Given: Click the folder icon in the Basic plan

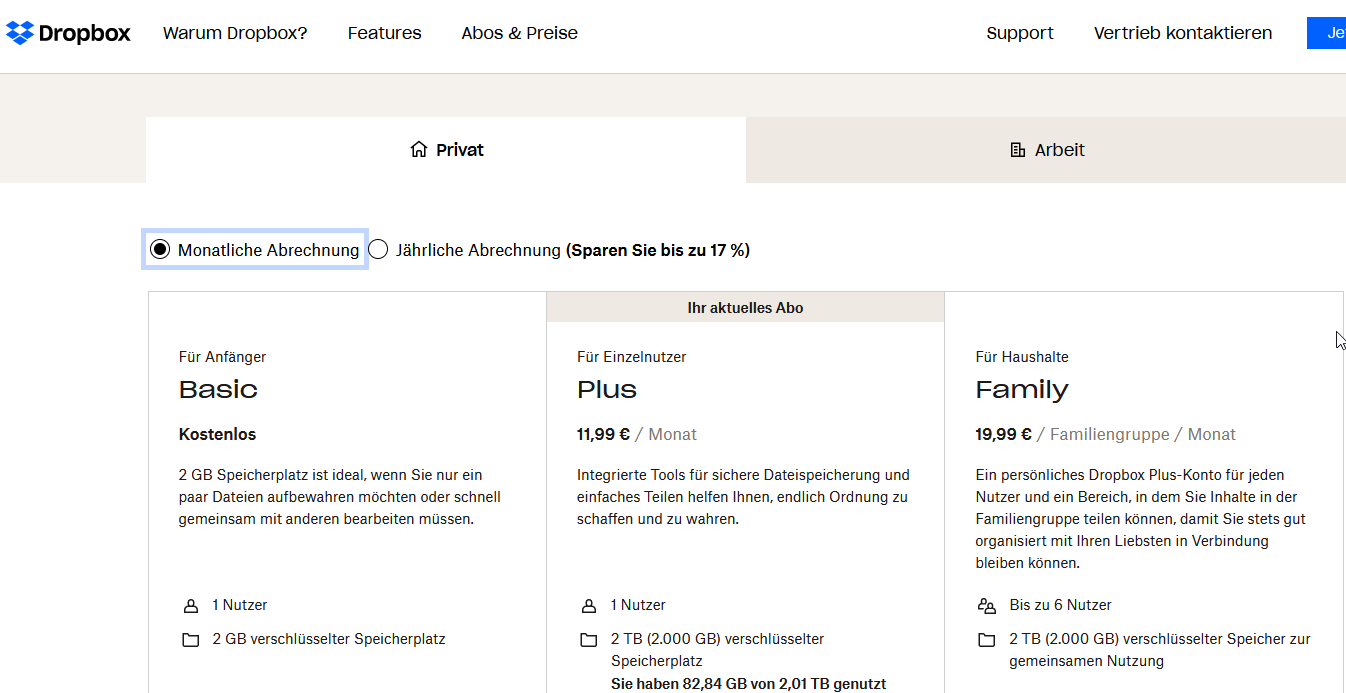Looking at the screenshot, I should tap(191, 640).
